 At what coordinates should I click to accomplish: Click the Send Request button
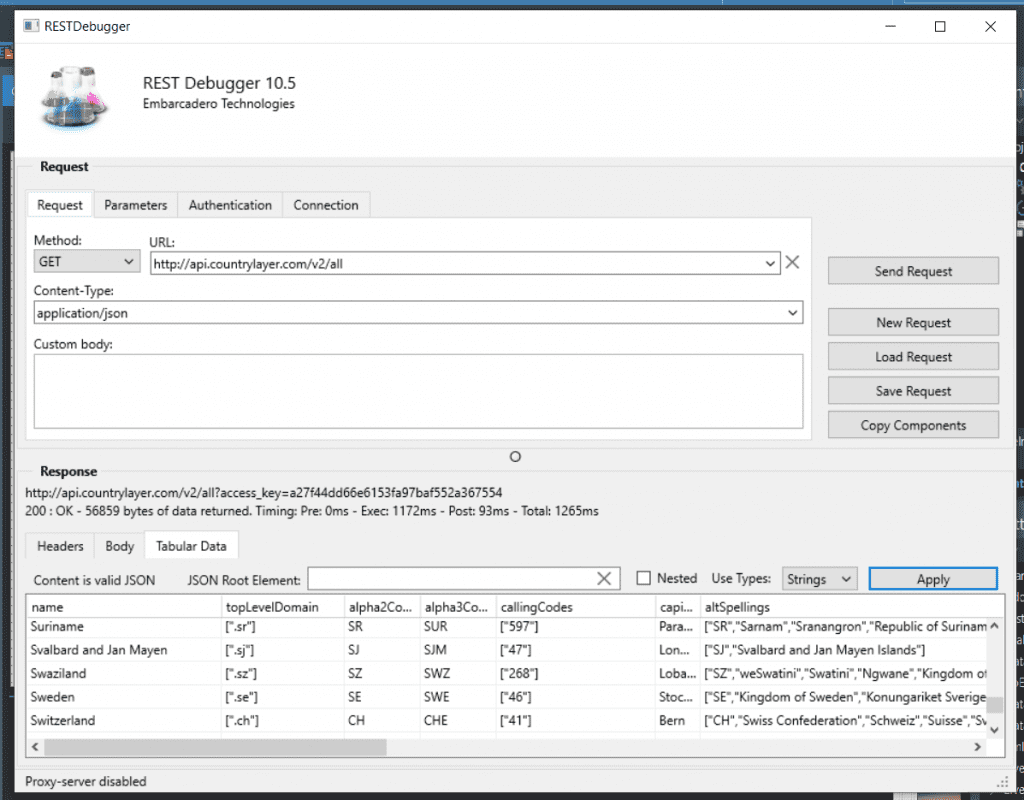click(913, 271)
